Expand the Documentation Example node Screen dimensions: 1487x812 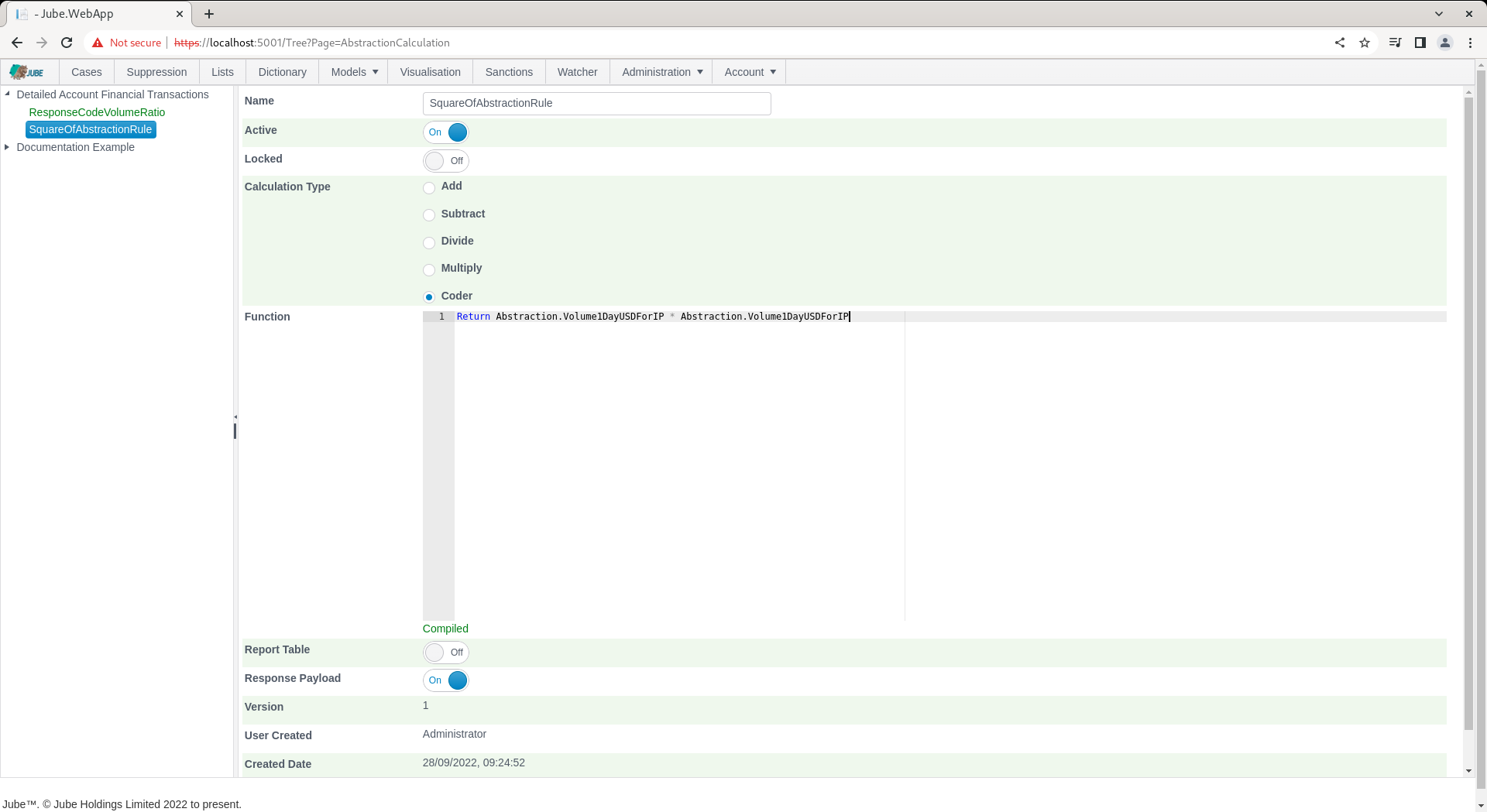coord(7,147)
